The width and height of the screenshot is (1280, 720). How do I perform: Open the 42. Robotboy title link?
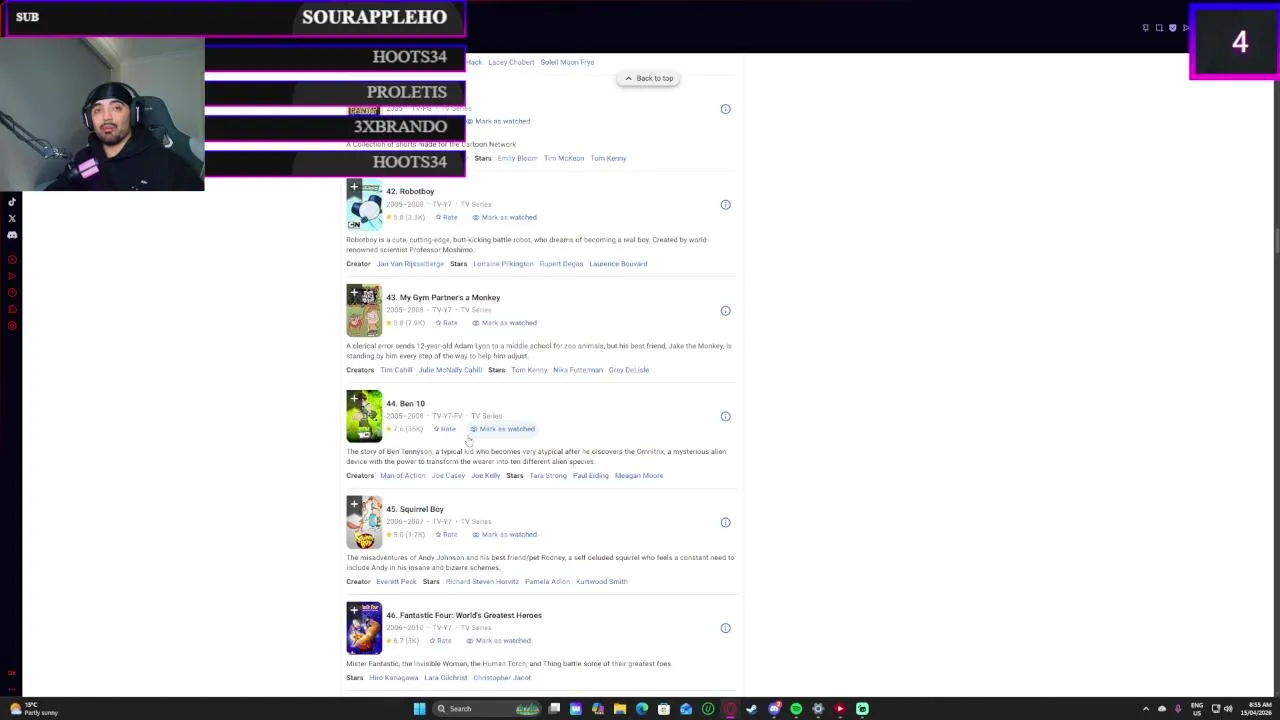point(410,191)
